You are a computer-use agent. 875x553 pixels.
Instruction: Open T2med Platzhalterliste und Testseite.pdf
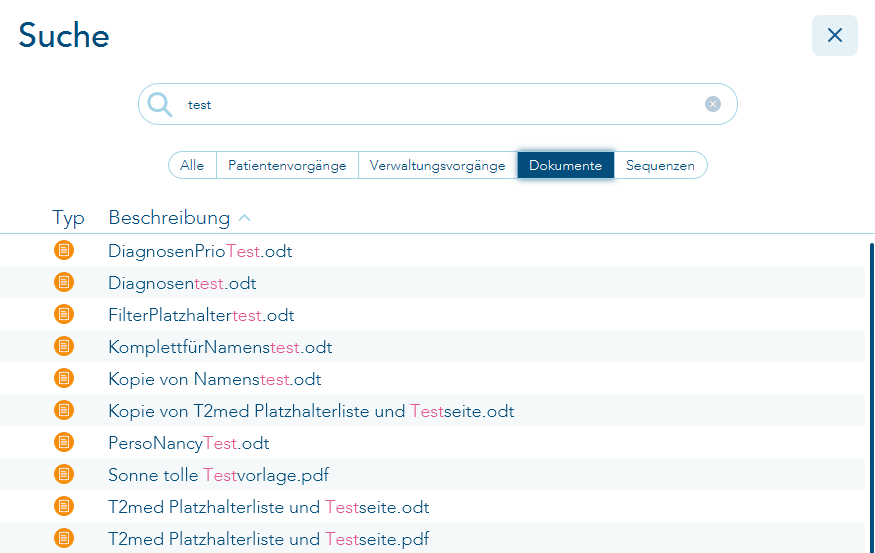click(x=269, y=539)
